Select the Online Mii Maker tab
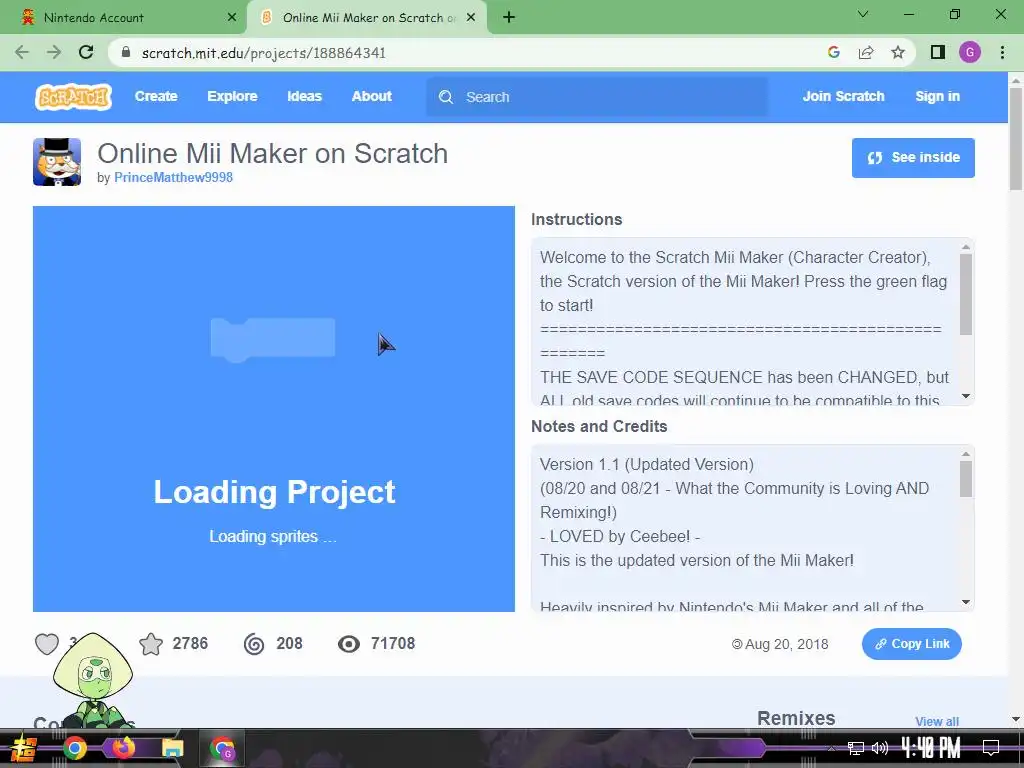This screenshot has width=1024, height=768. [x=366, y=18]
